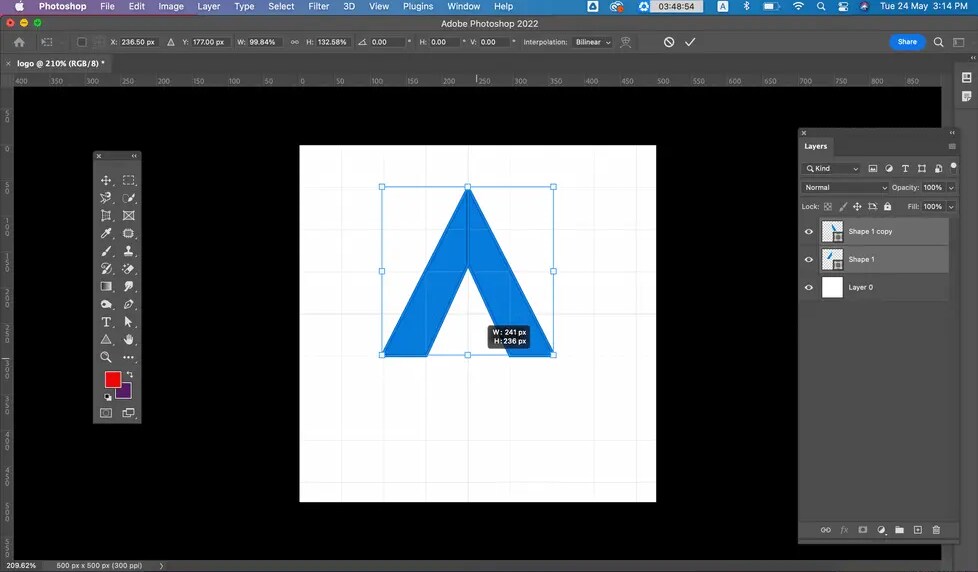Select the Pen tool

point(128,304)
